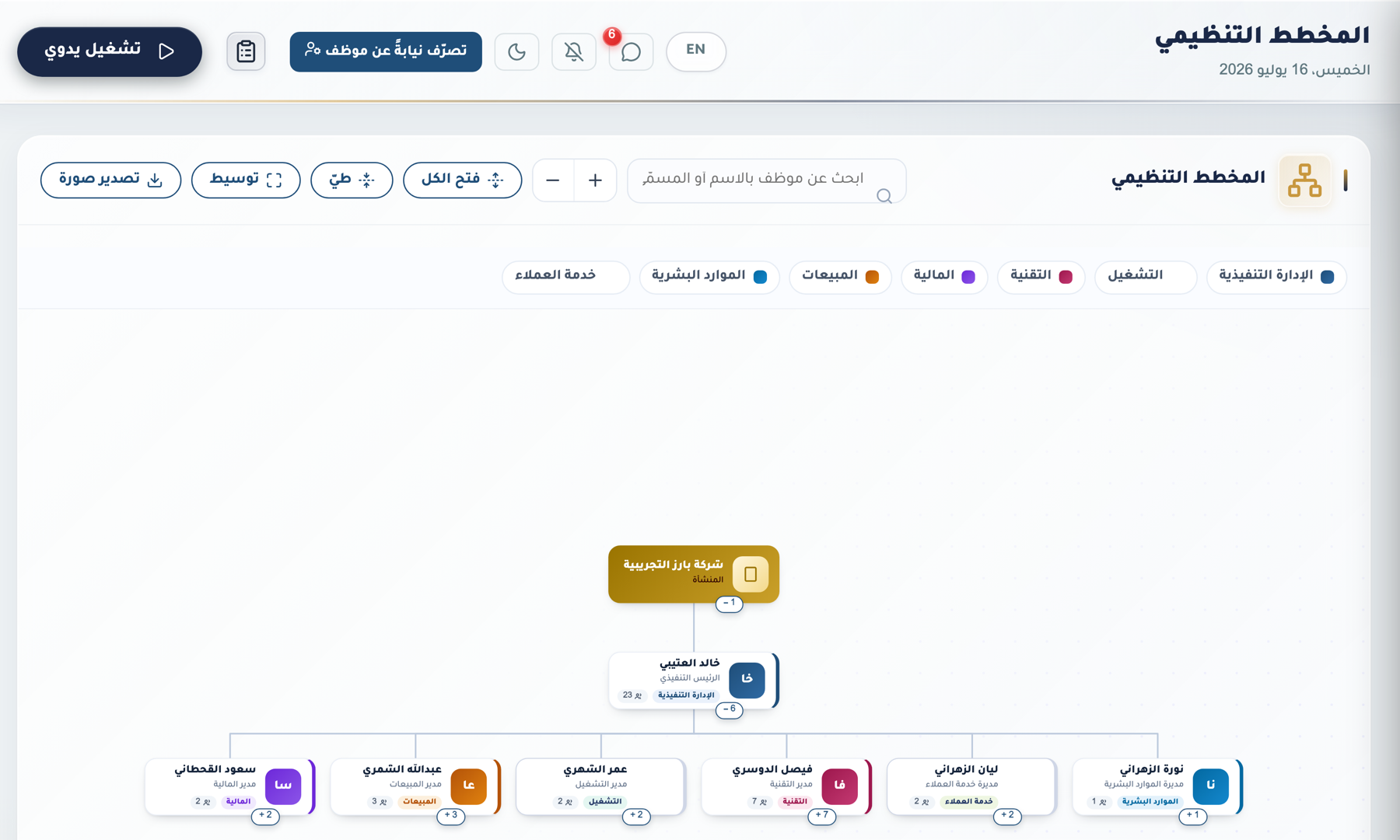Focus the employee search field
This screenshot has width=1400, height=840.
(x=766, y=180)
